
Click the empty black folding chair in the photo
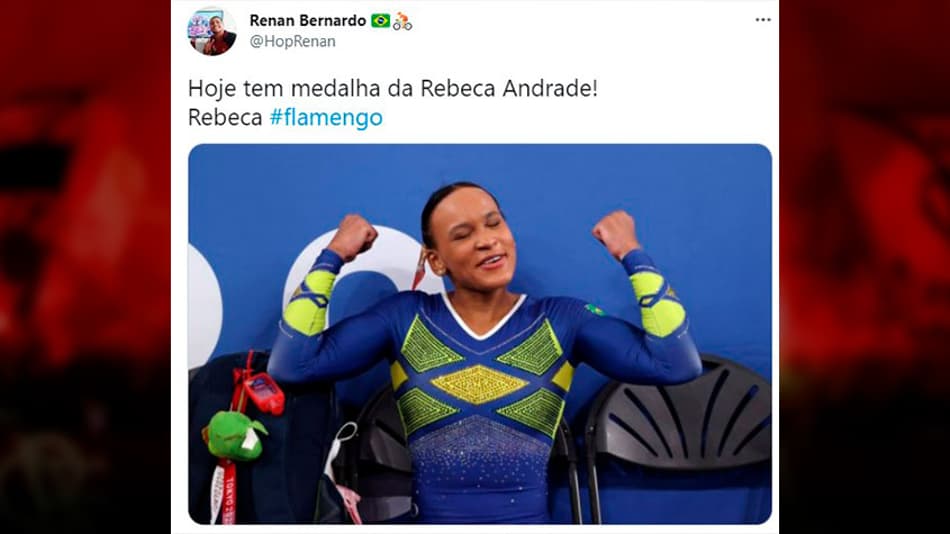click(x=679, y=424)
